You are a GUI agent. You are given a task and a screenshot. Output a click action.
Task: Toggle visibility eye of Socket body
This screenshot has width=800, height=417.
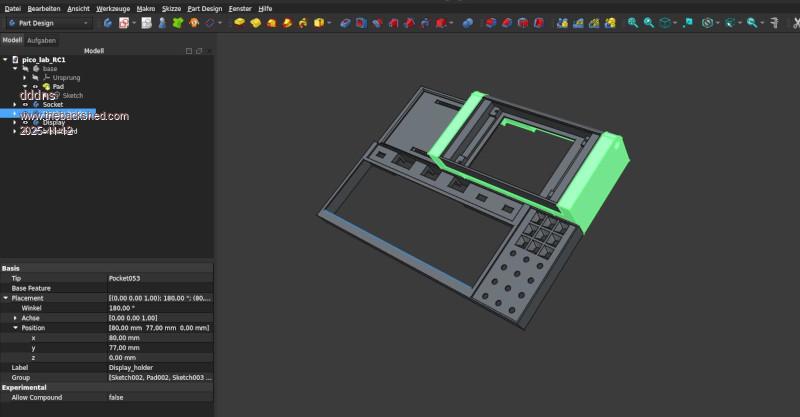(25, 104)
